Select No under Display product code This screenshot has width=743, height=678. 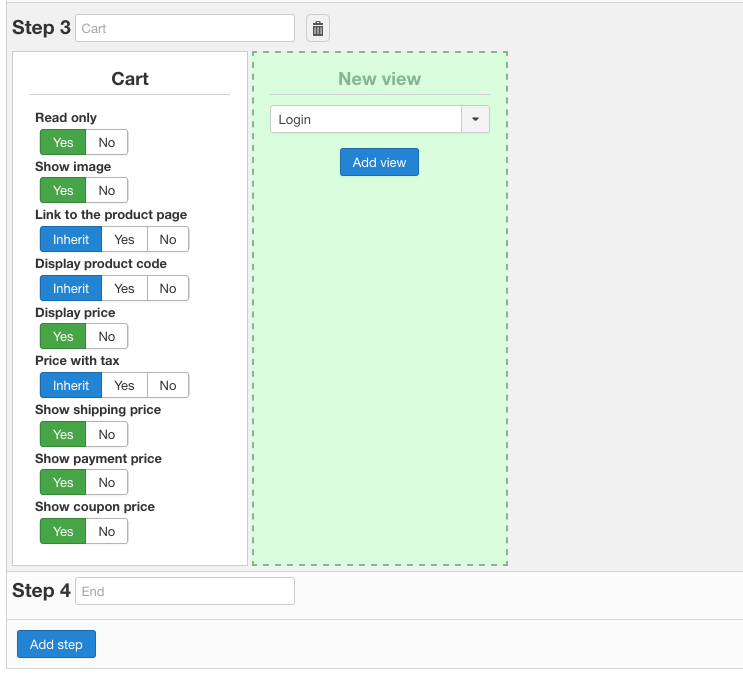pyautogui.click(x=168, y=288)
